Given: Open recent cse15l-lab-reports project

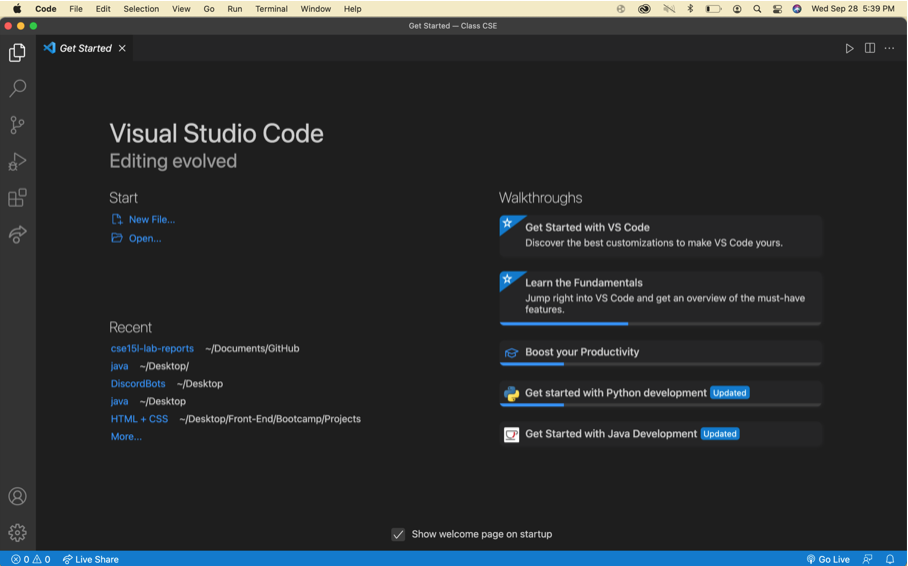Looking at the screenshot, I should tap(152, 349).
